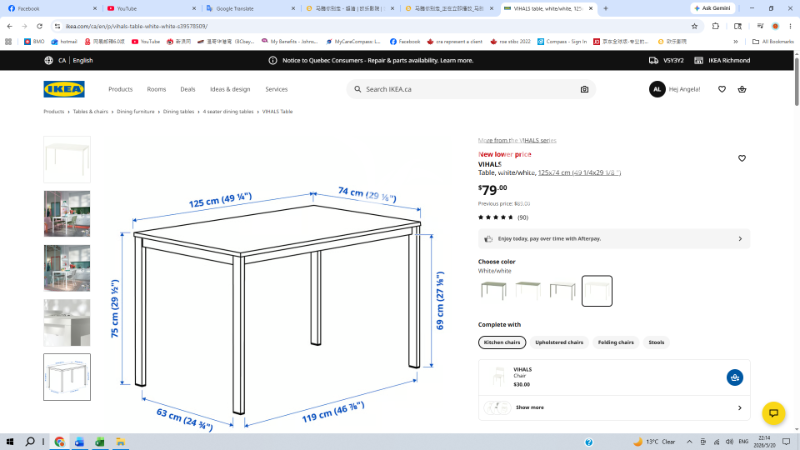Open All Bookmarks folder
Screen dimensions: 800x450
[773, 41]
